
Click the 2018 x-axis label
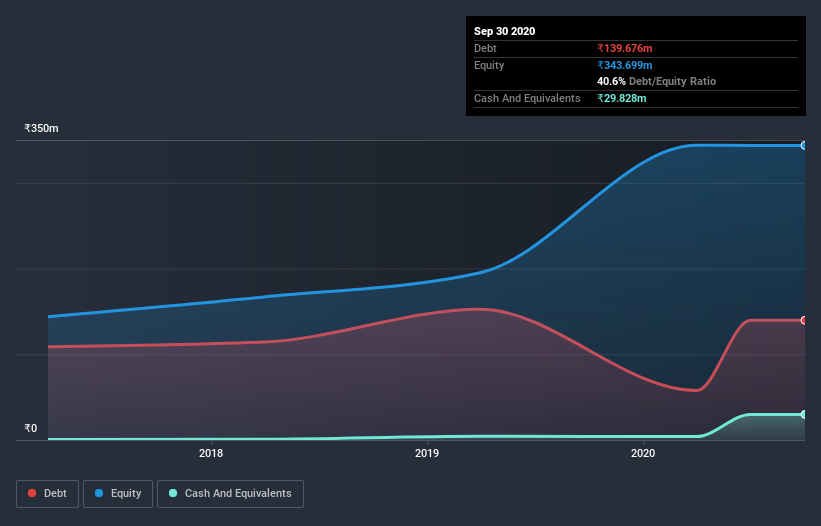pyautogui.click(x=211, y=453)
